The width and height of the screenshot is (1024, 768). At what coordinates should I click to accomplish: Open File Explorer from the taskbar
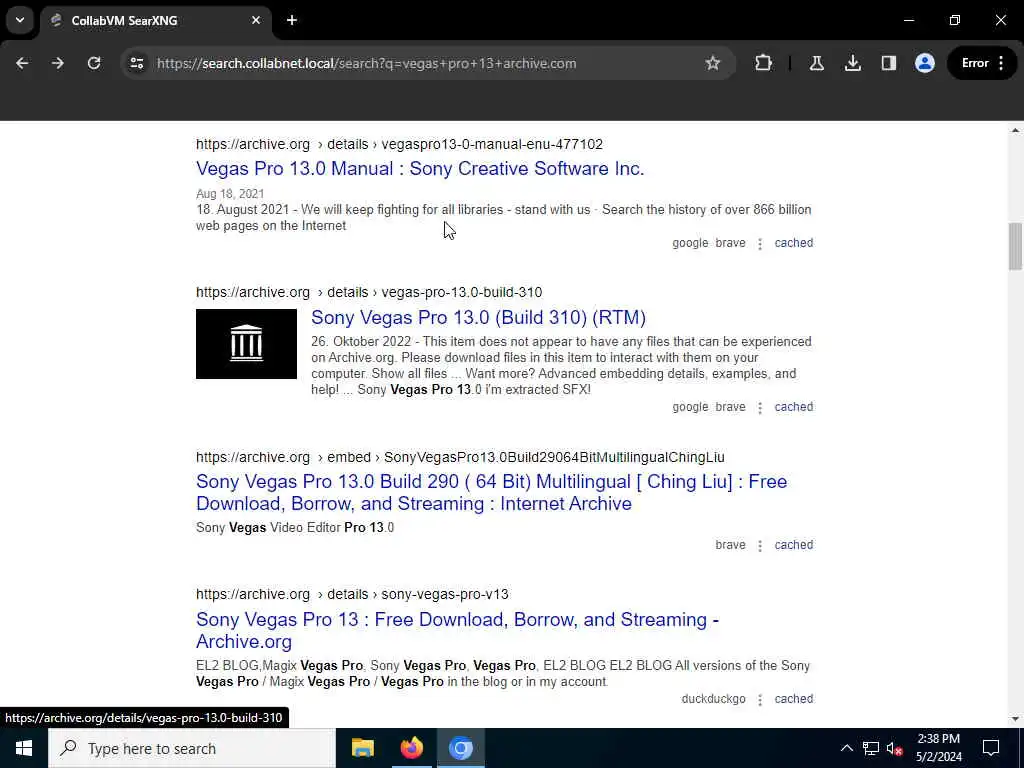click(362, 748)
